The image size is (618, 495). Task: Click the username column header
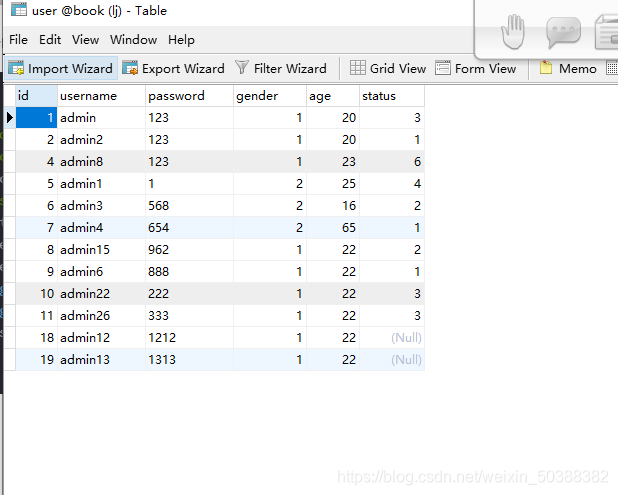[x=101, y=96]
